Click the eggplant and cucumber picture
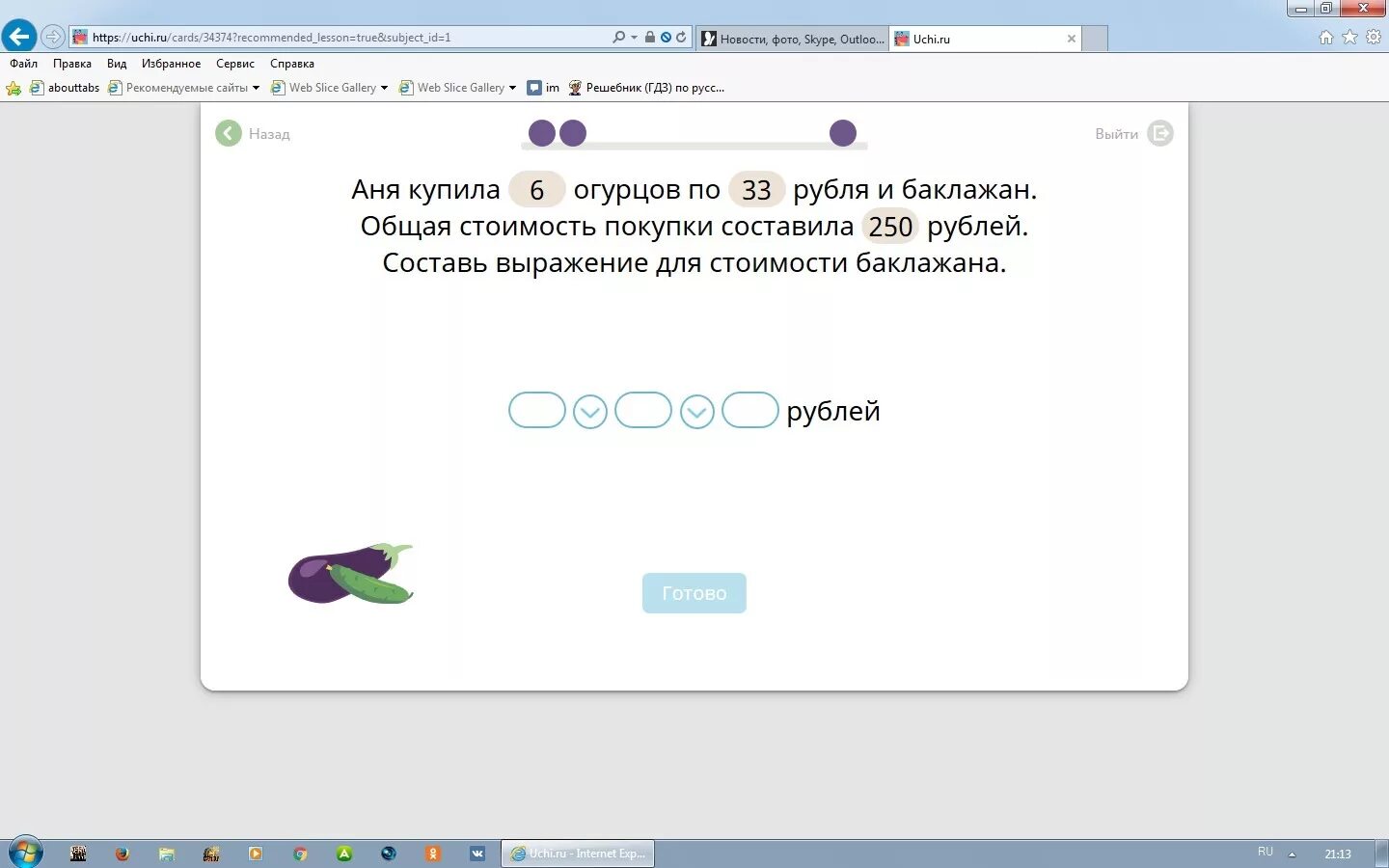Screen dimensions: 1389x868 pyautogui.click(x=351, y=574)
